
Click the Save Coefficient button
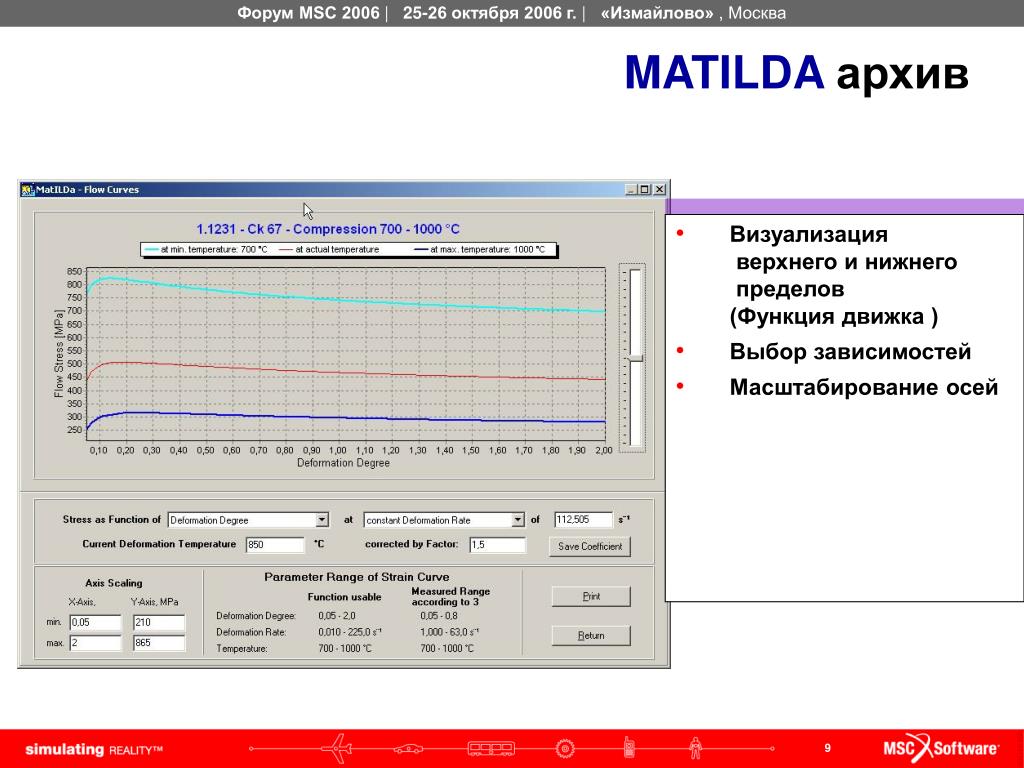tap(590, 547)
